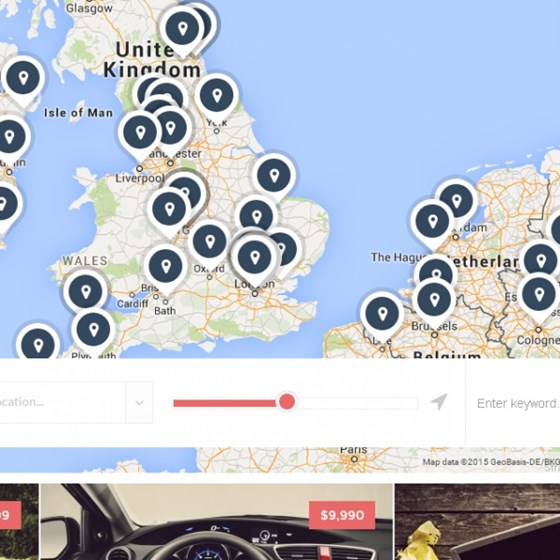Click the $9,990 price tag
This screenshot has height=560, width=560.
[342, 515]
